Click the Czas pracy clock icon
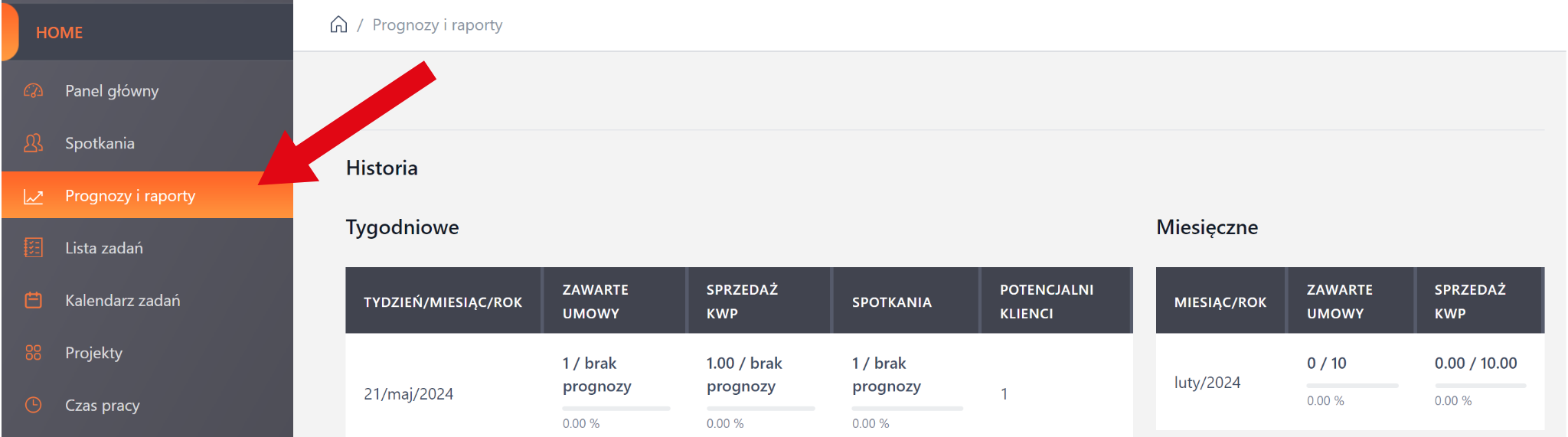Viewport: 1568px width, 437px height. (x=33, y=405)
